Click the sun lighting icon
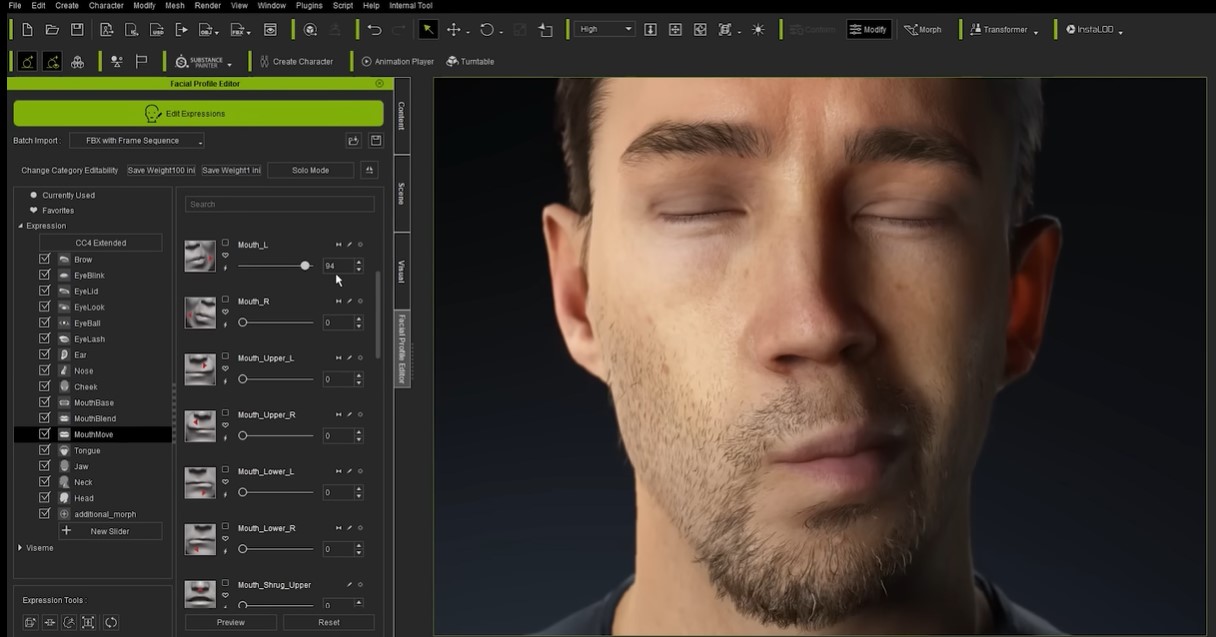1216x637 pixels. 758,30
